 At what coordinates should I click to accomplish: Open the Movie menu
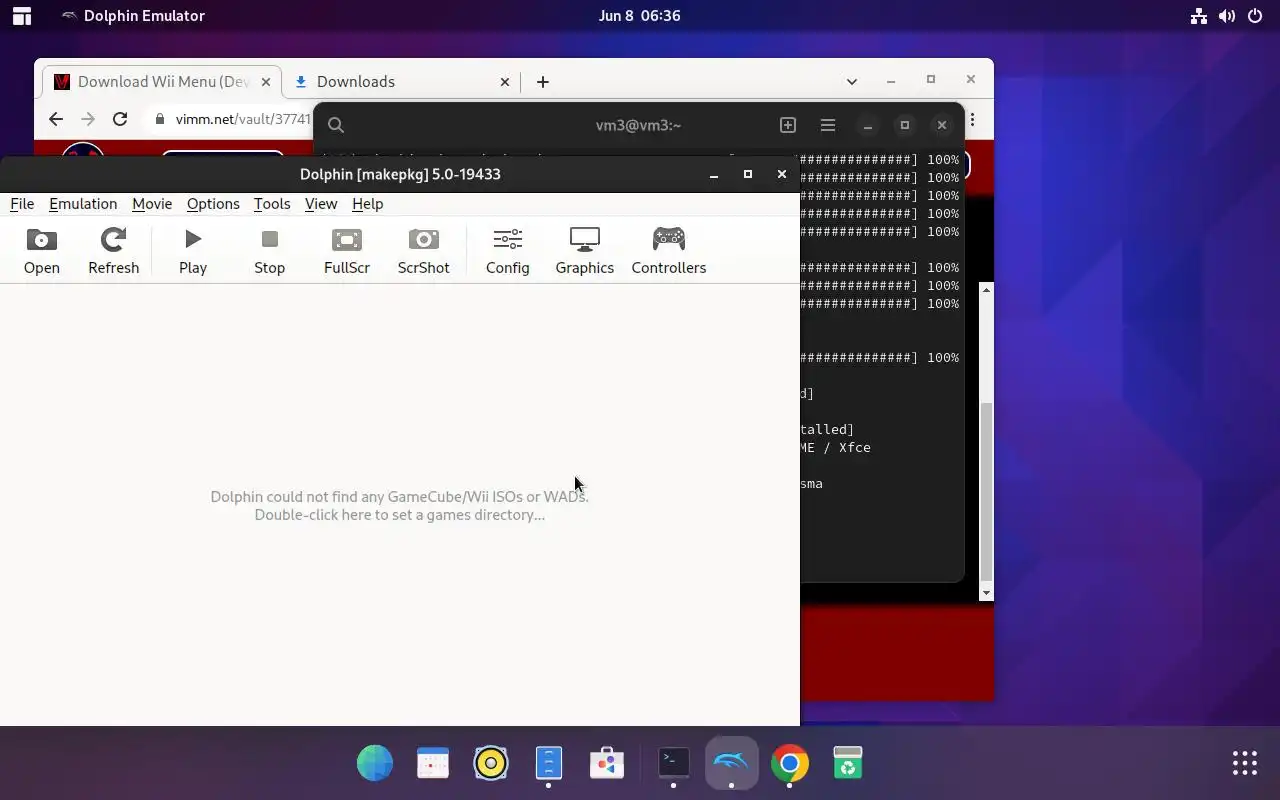pyautogui.click(x=152, y=204)
